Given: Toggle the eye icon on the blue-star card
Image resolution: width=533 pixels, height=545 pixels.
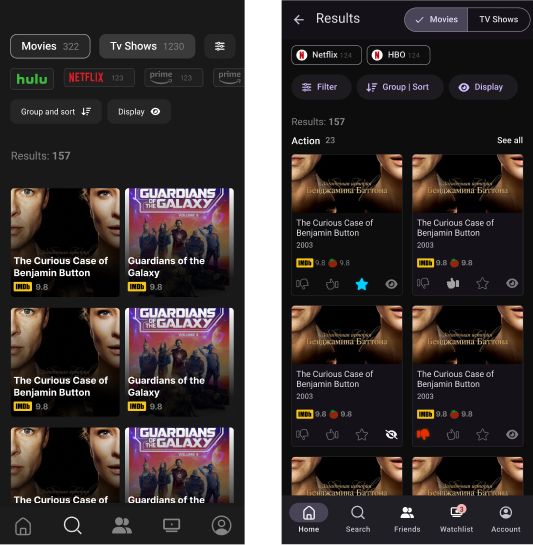Looking at the screenshot, I should pos(391,284).
